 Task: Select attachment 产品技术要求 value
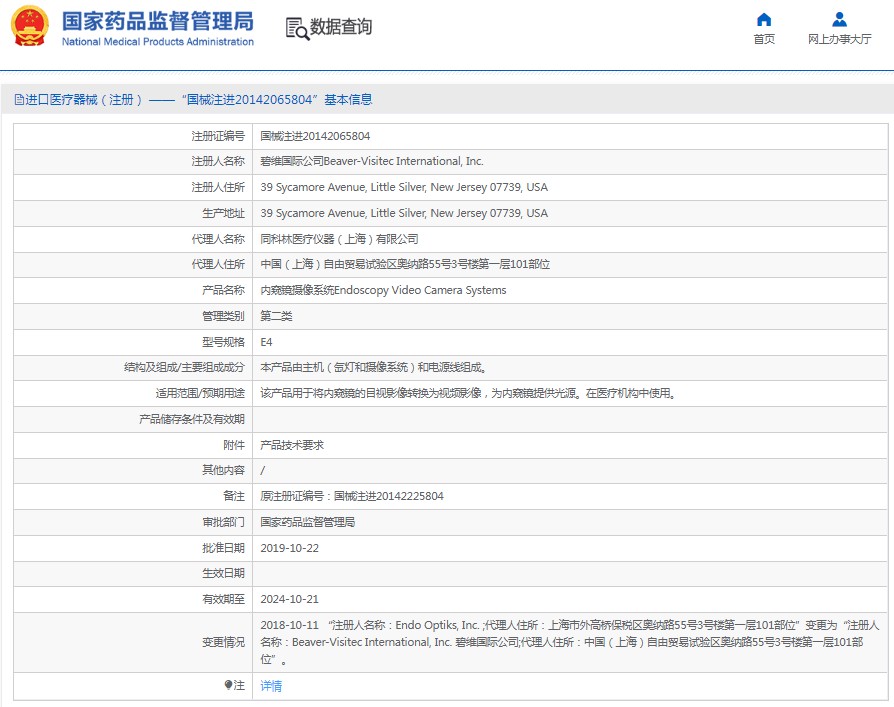pyautogui.click(x=292, y=445)
